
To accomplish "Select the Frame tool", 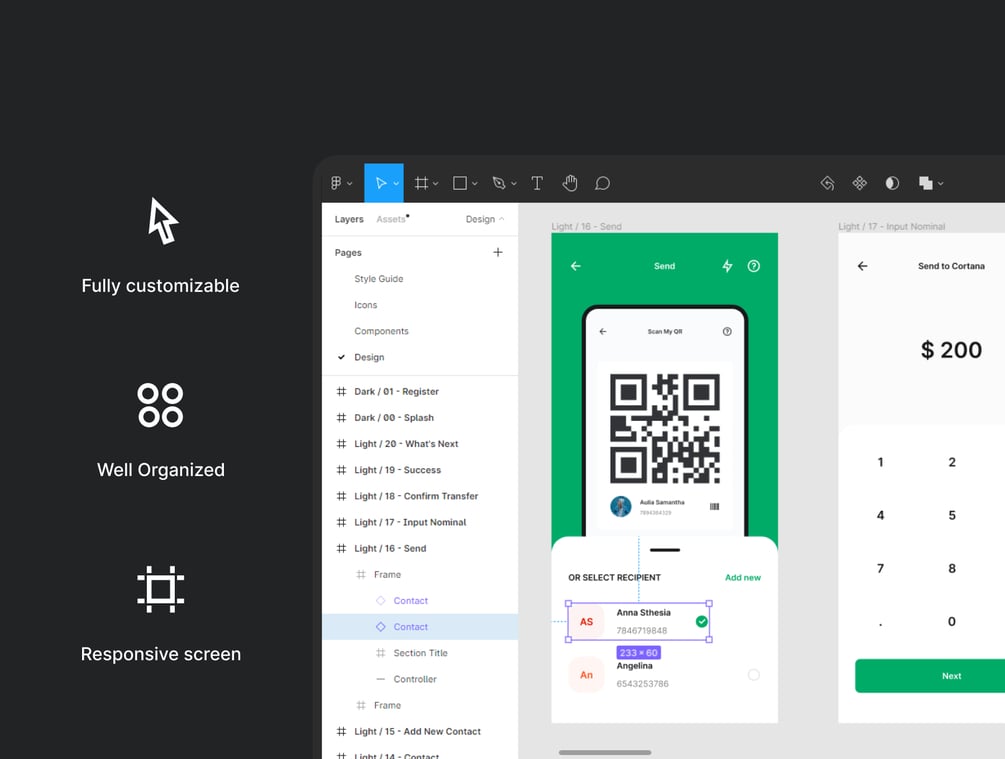I will tap(421, 183).
